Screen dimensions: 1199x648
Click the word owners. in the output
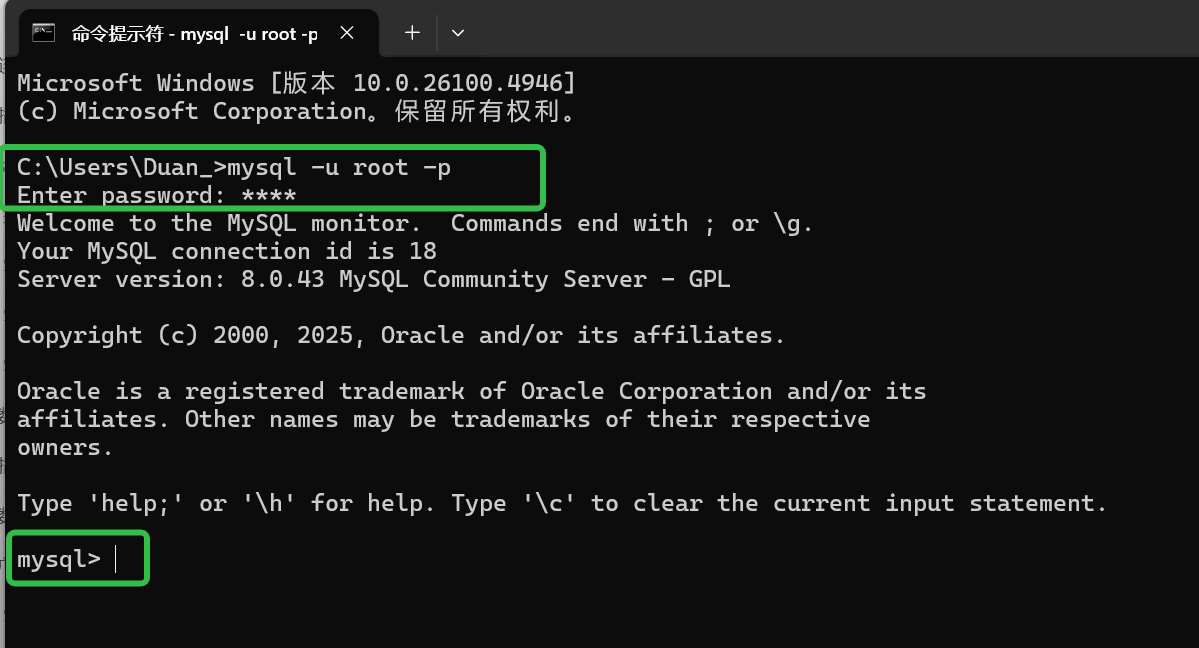[x=65, y=447]
